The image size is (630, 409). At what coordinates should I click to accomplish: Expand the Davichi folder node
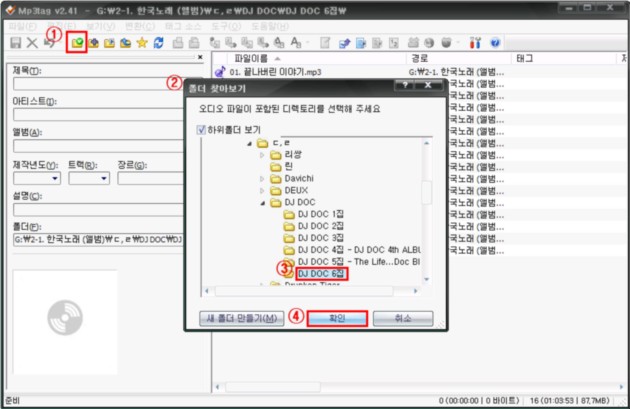click(x=262, y=178)
